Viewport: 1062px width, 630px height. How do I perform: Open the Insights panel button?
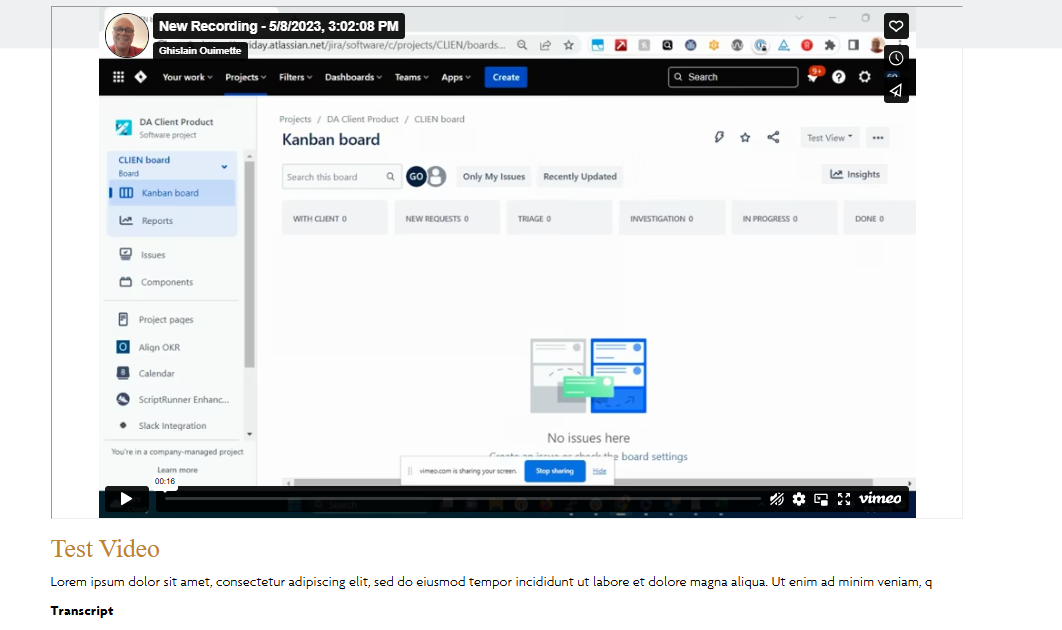click(855, 175)
